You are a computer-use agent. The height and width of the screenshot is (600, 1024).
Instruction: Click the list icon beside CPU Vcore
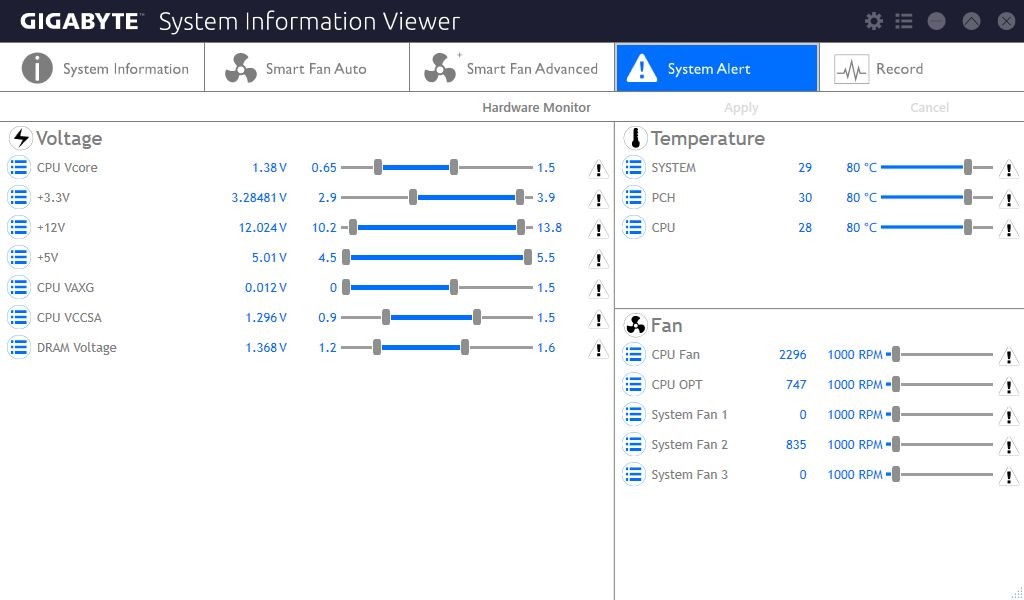pos(19,168)
